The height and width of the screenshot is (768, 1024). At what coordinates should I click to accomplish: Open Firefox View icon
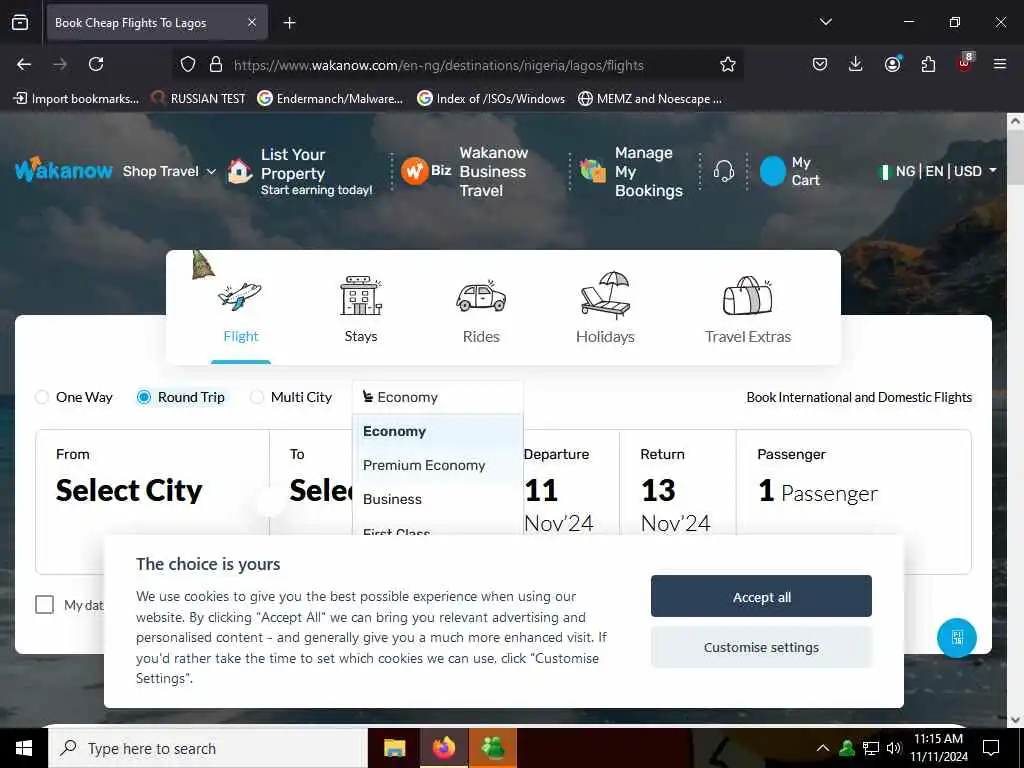pos(20,22)
